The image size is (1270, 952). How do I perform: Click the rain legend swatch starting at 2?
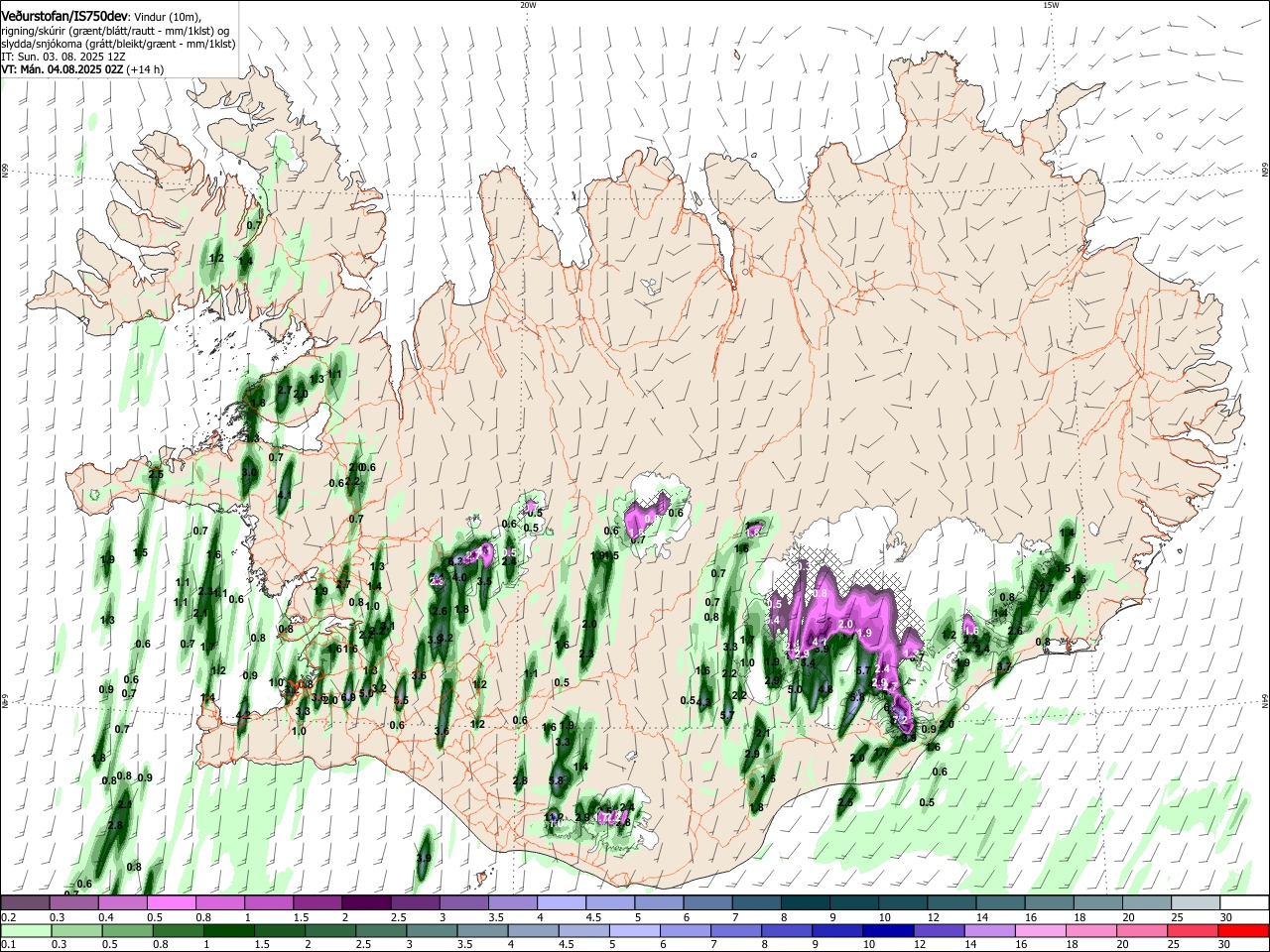331,930
